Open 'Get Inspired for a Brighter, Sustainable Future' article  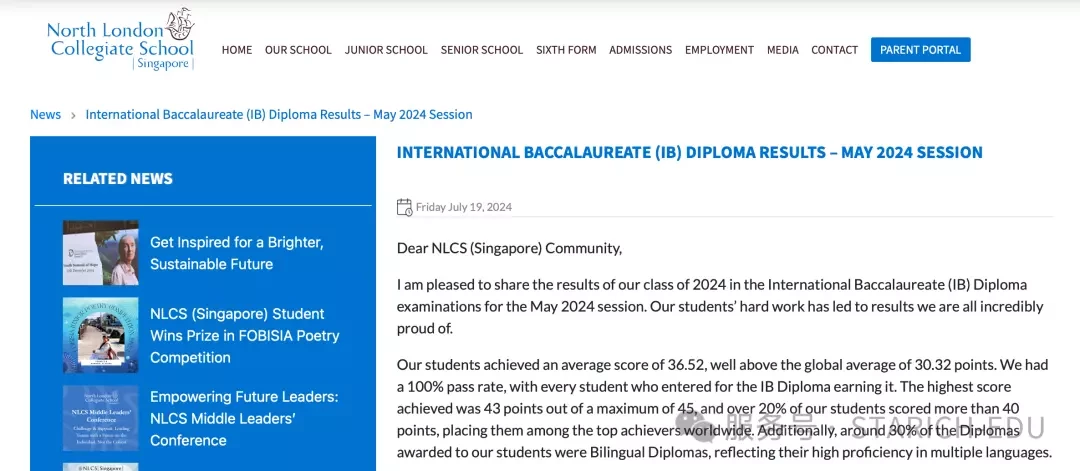point(237,253)
